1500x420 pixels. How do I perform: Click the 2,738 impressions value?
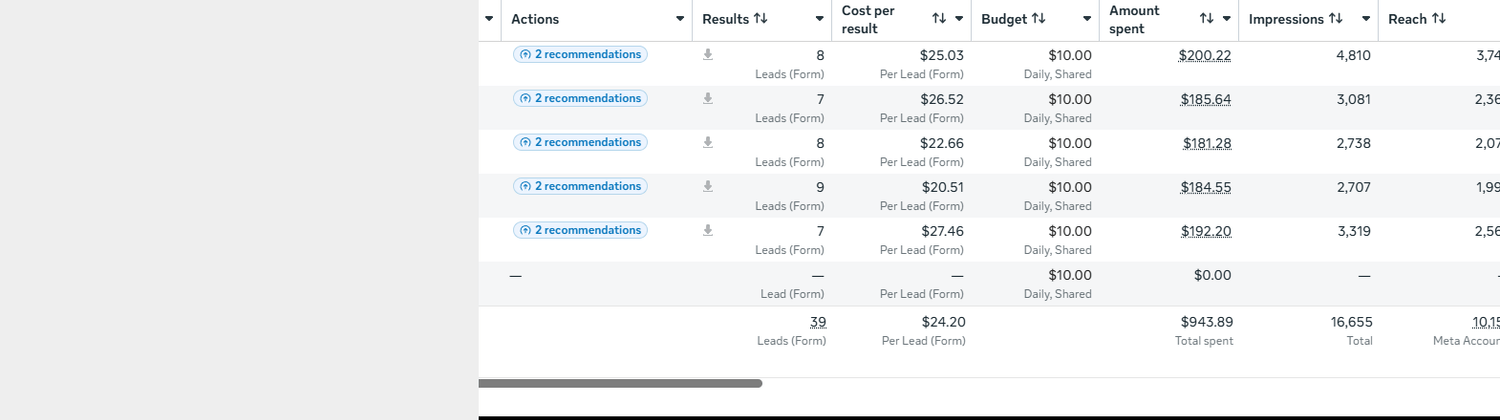click(1353, 144)
